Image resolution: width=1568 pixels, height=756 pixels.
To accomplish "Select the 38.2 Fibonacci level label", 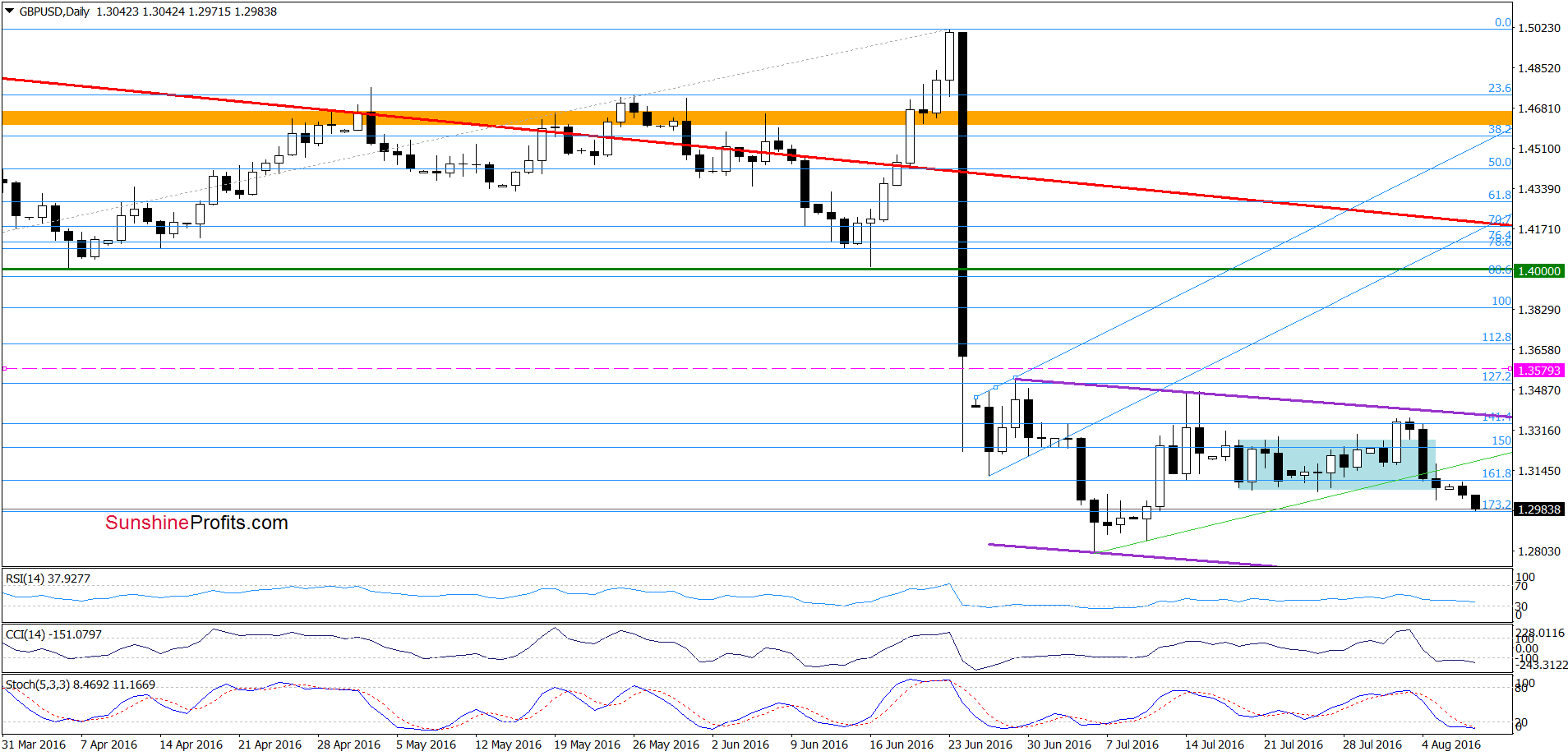I will tap(1500, 129).
